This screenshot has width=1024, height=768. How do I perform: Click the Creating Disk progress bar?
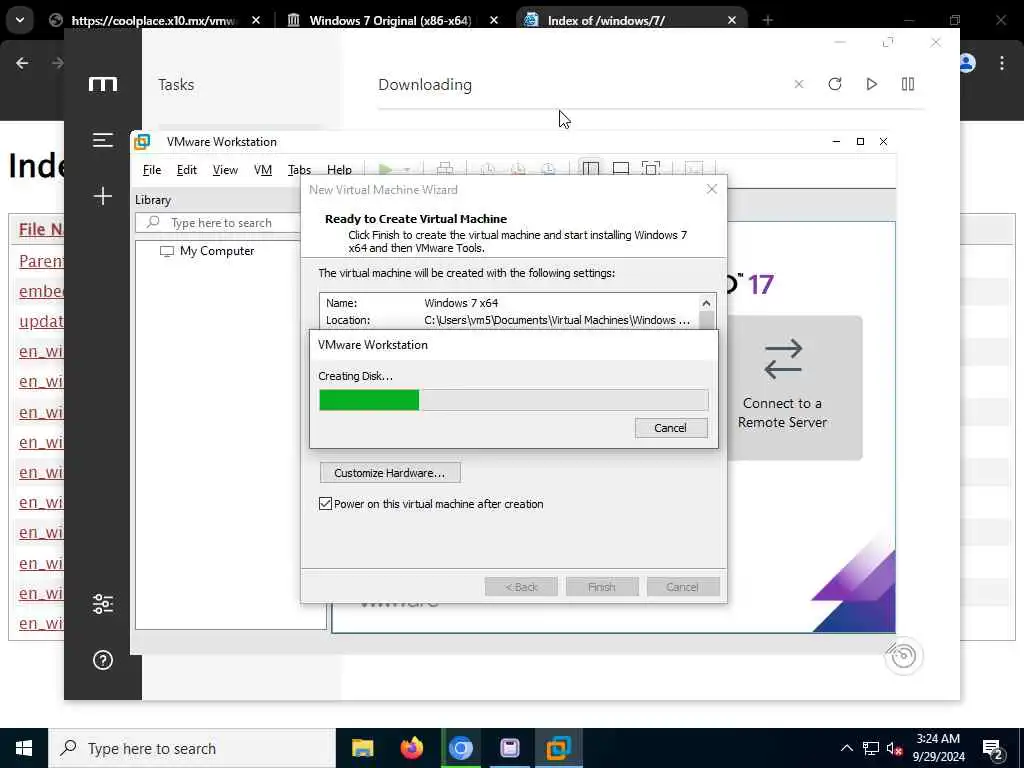[x=513, y=400]
